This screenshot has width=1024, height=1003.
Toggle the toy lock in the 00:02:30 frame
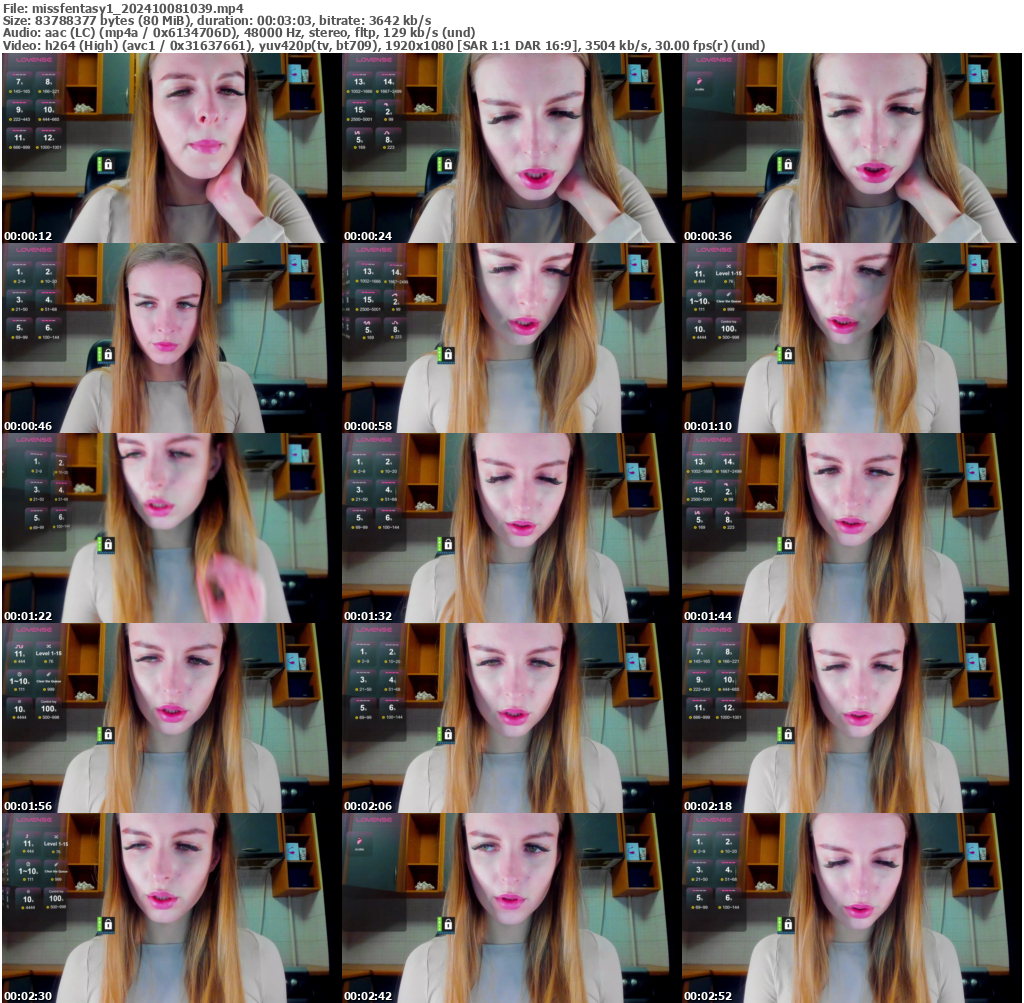pyautogui.click(x=108, y=925)
